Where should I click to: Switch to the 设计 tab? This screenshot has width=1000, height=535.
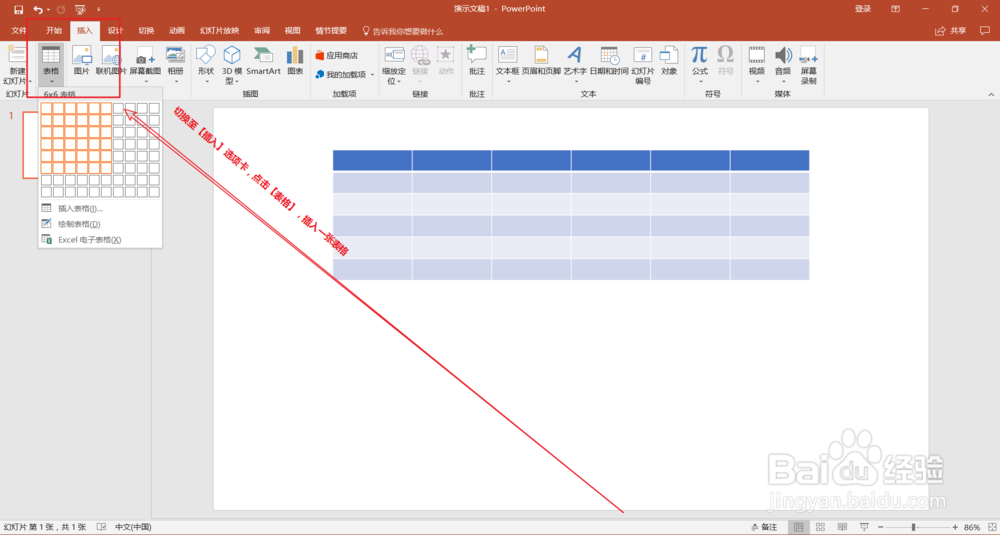(115, 31)
